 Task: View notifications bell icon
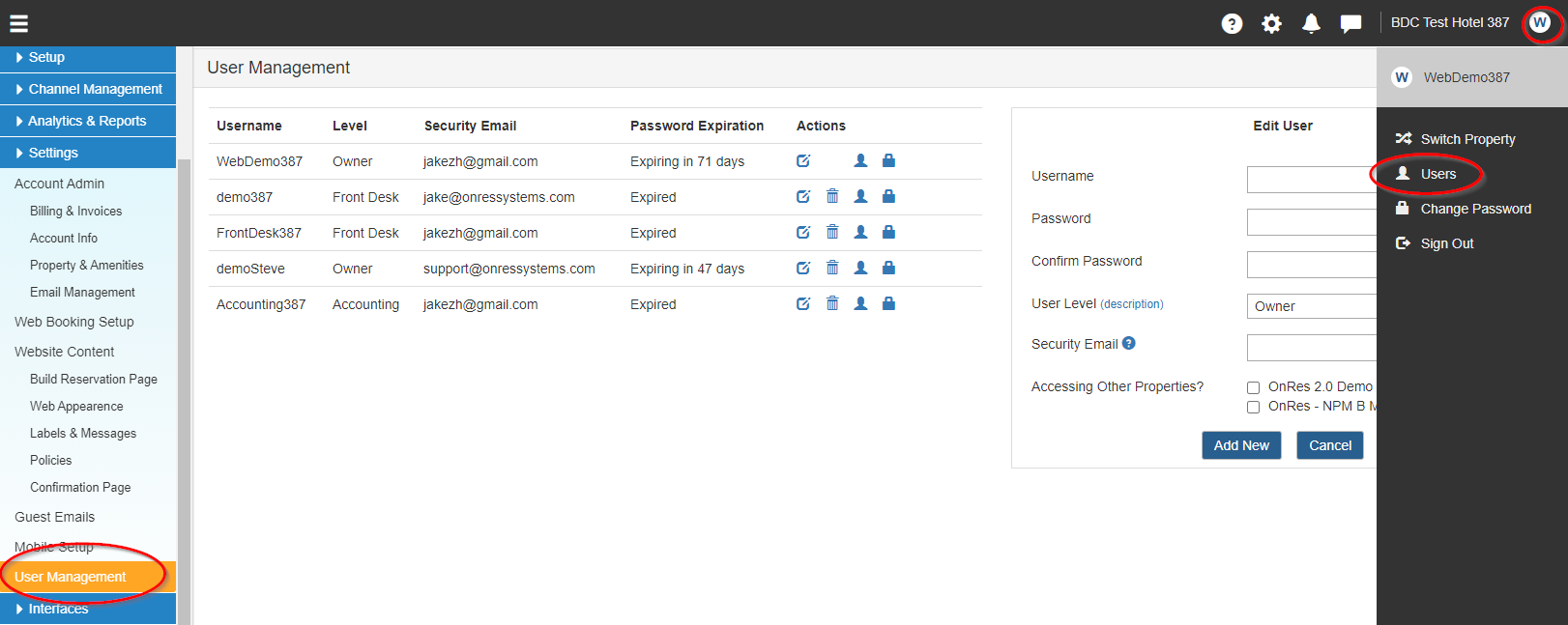pyautogui.click(x=1311, y=23)
